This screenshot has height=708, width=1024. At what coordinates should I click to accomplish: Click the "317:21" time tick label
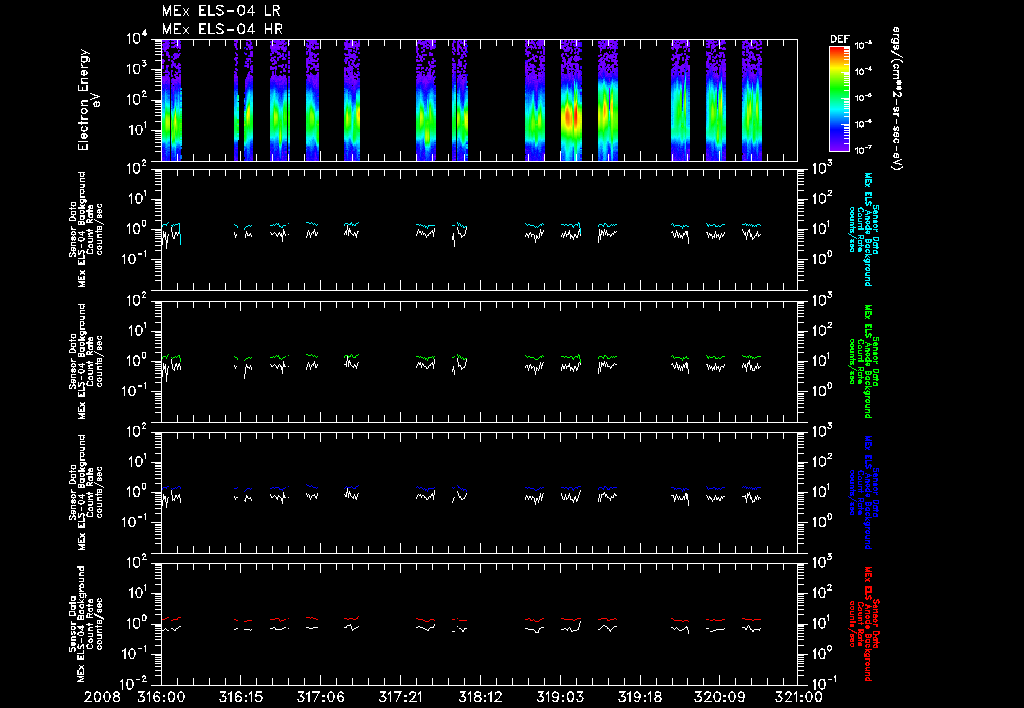[x=400, y=698]
